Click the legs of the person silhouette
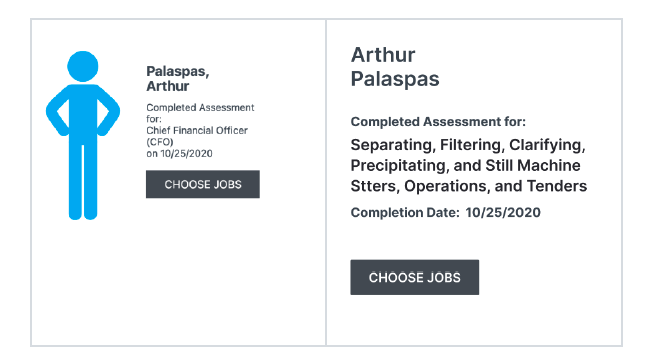 pos(83,182)
